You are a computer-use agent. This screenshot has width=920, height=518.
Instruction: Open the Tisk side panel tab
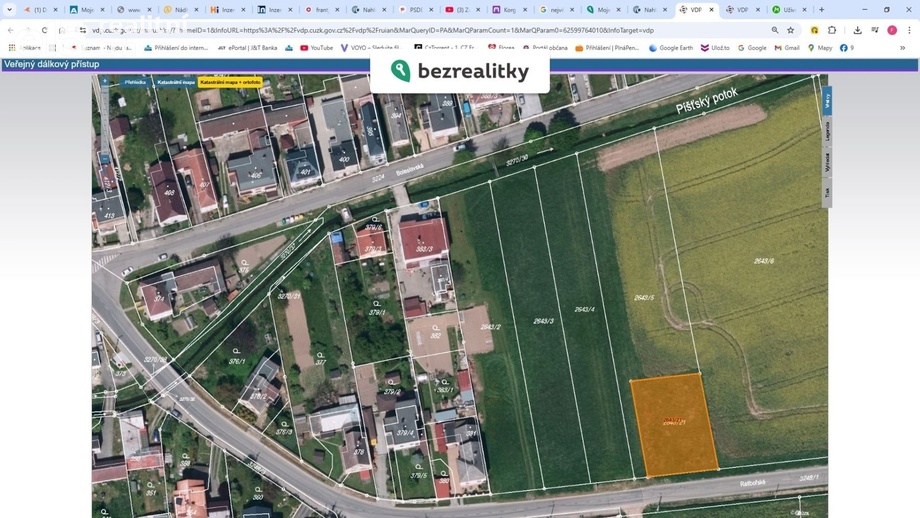pyautogui.click(x=827, y=192)
